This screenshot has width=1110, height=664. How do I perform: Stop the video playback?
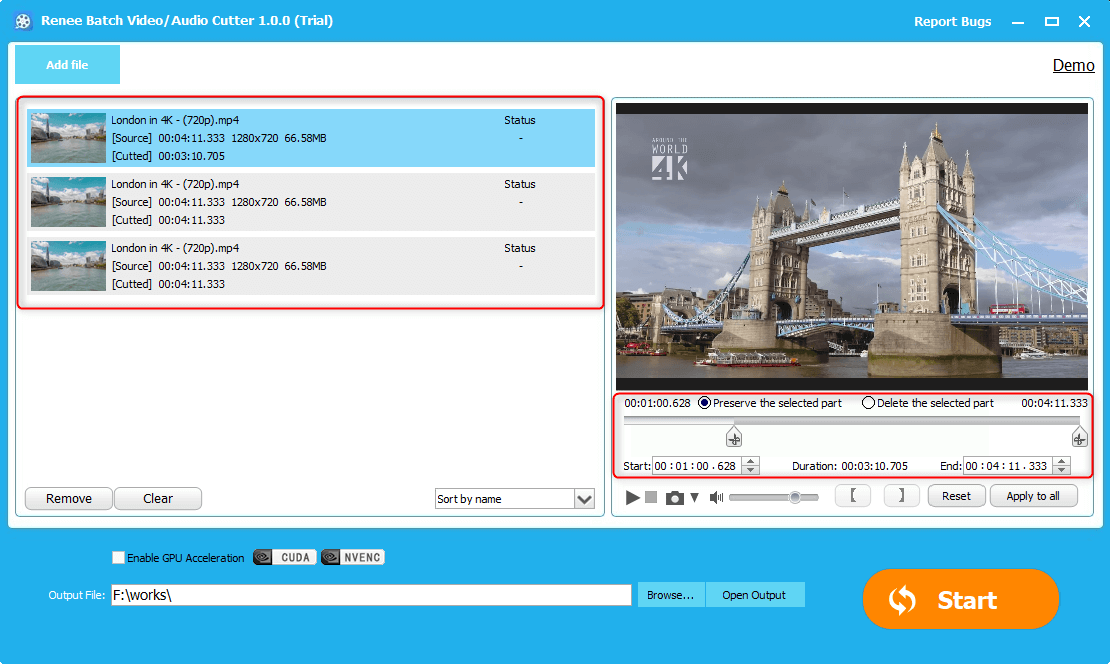(651, 497)
